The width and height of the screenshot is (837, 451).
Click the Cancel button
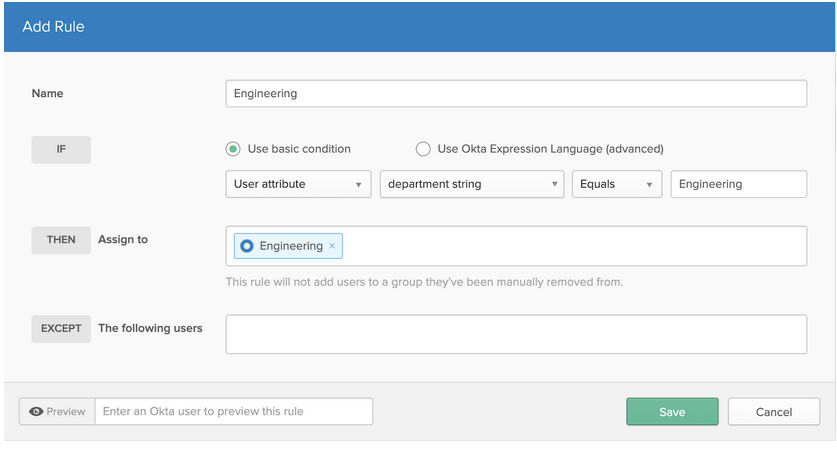[x=773, y=411]
